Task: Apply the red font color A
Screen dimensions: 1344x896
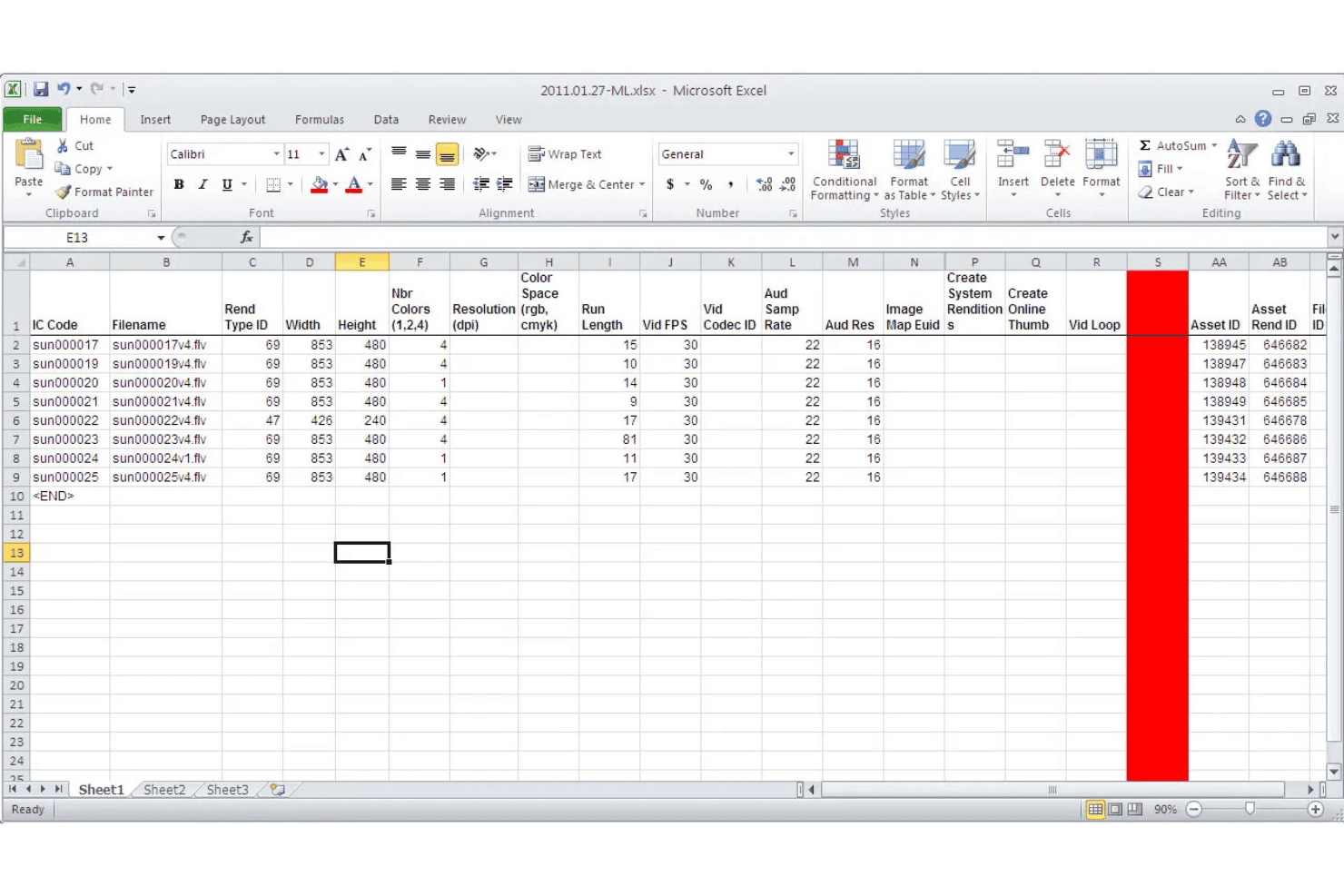Action: pos(354,184)
